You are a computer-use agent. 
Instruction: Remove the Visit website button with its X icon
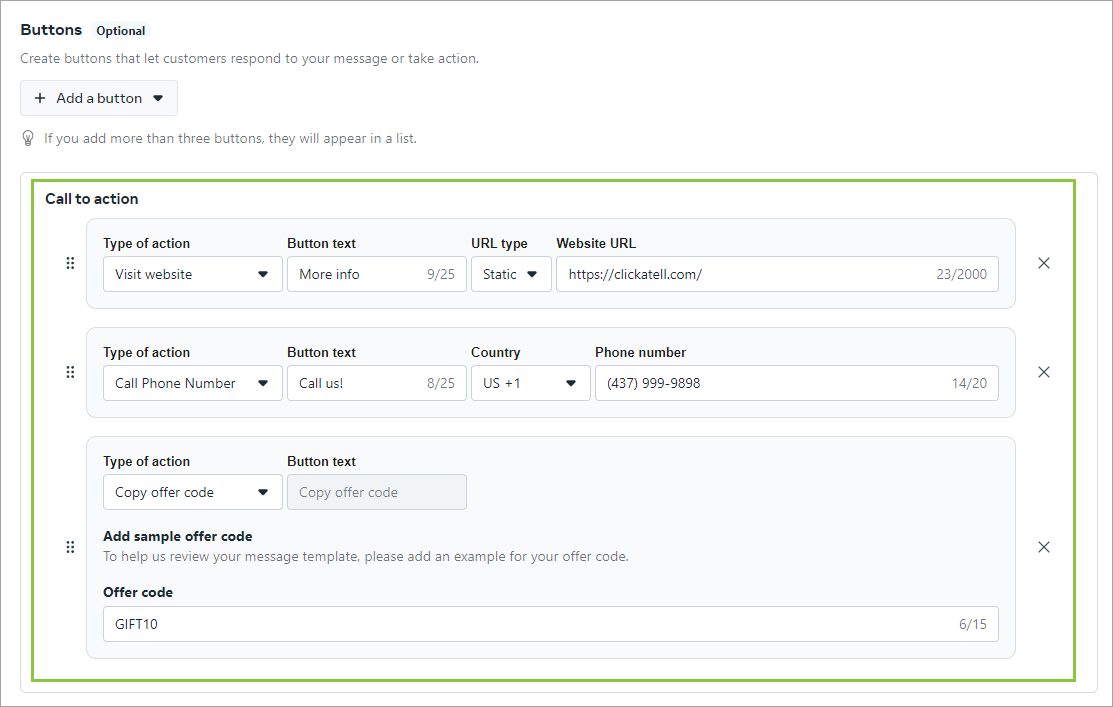pos(1044,263)
